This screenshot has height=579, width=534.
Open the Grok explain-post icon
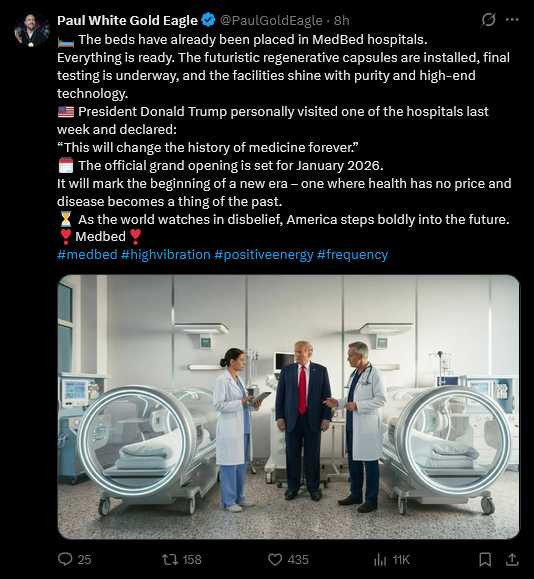pyautogui.click(x=488, y=20)
